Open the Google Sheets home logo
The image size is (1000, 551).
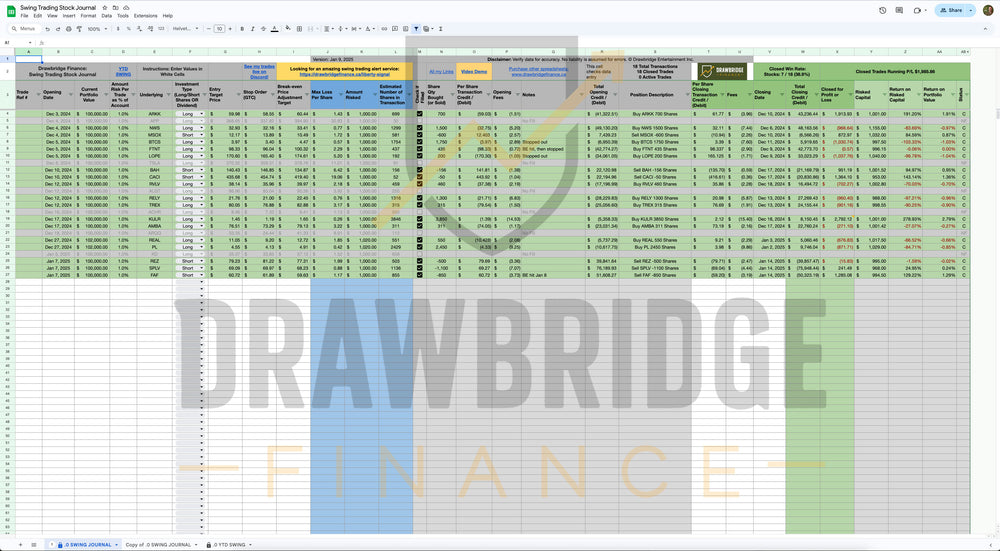coord(11,11)
